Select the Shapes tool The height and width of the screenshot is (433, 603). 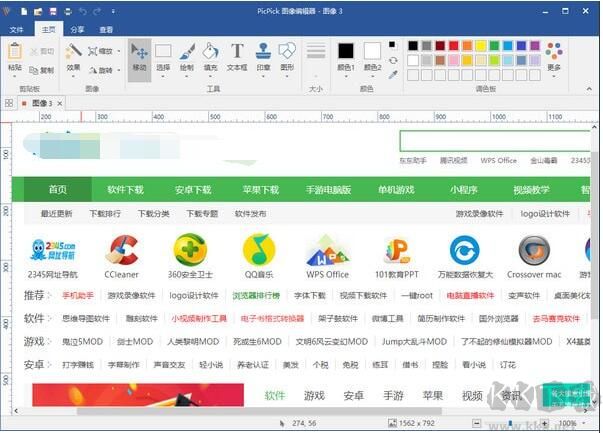click(287, 51)
